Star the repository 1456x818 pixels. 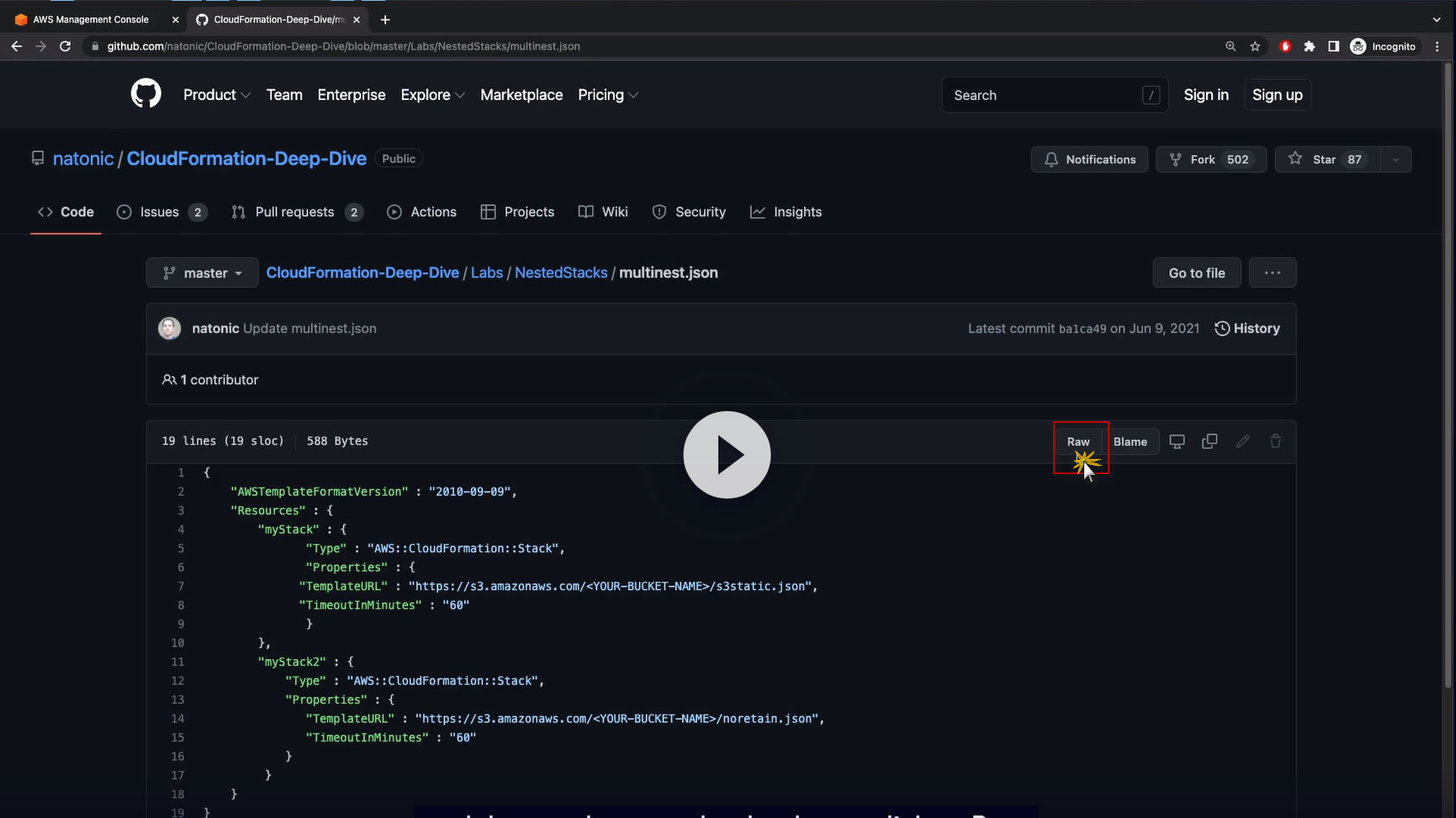coord(1328,160)
